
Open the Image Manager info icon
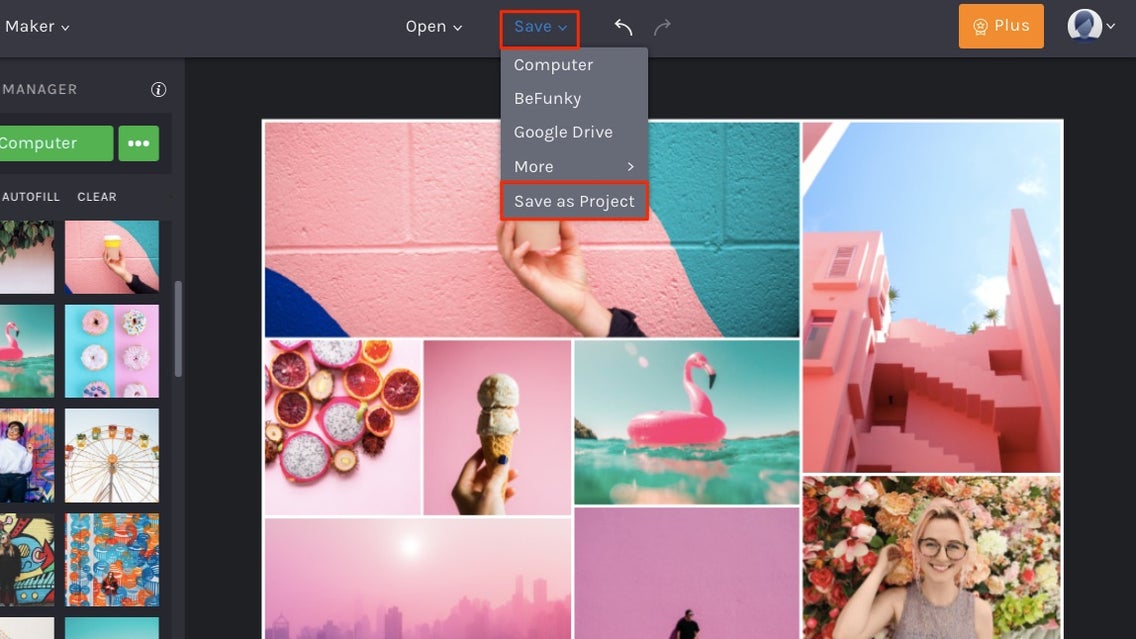(x=159, y=89)
